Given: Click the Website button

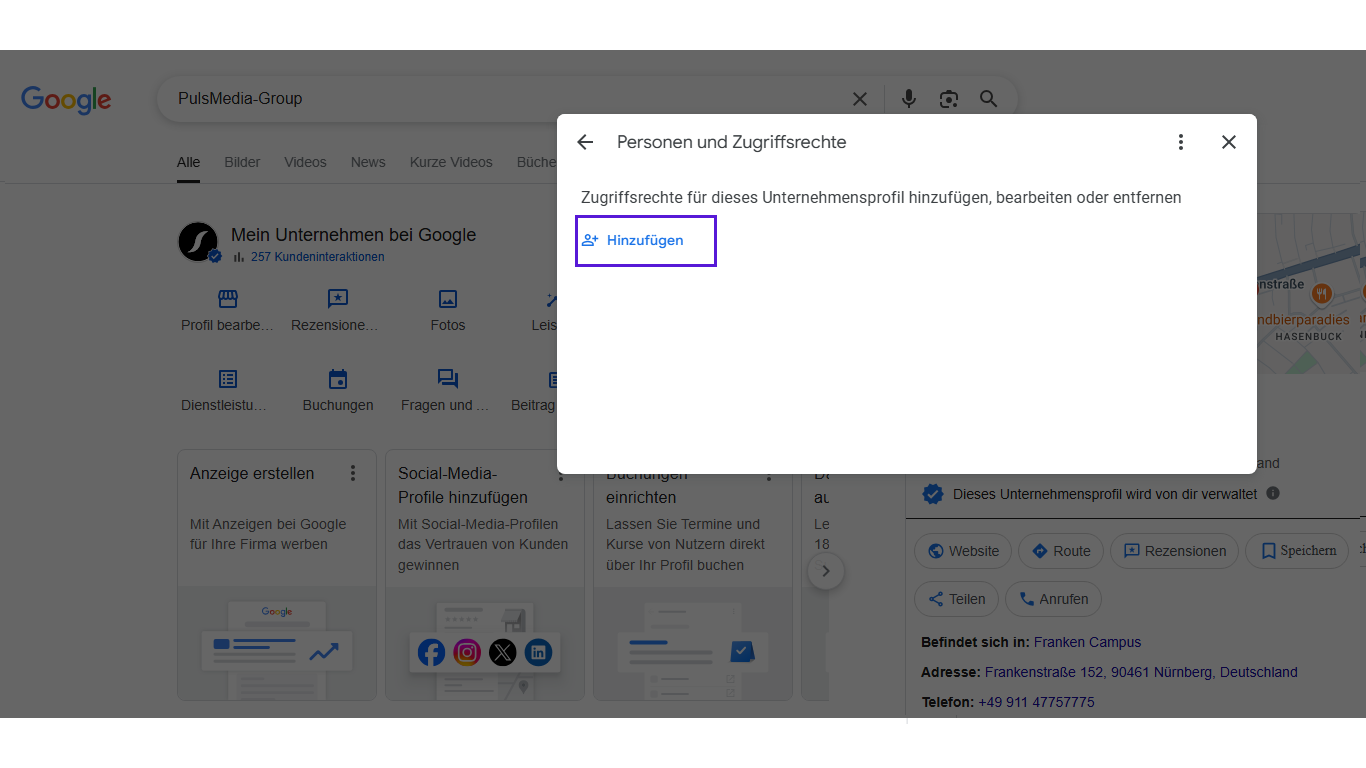Looking at the screenshot, I should point(963,551).
